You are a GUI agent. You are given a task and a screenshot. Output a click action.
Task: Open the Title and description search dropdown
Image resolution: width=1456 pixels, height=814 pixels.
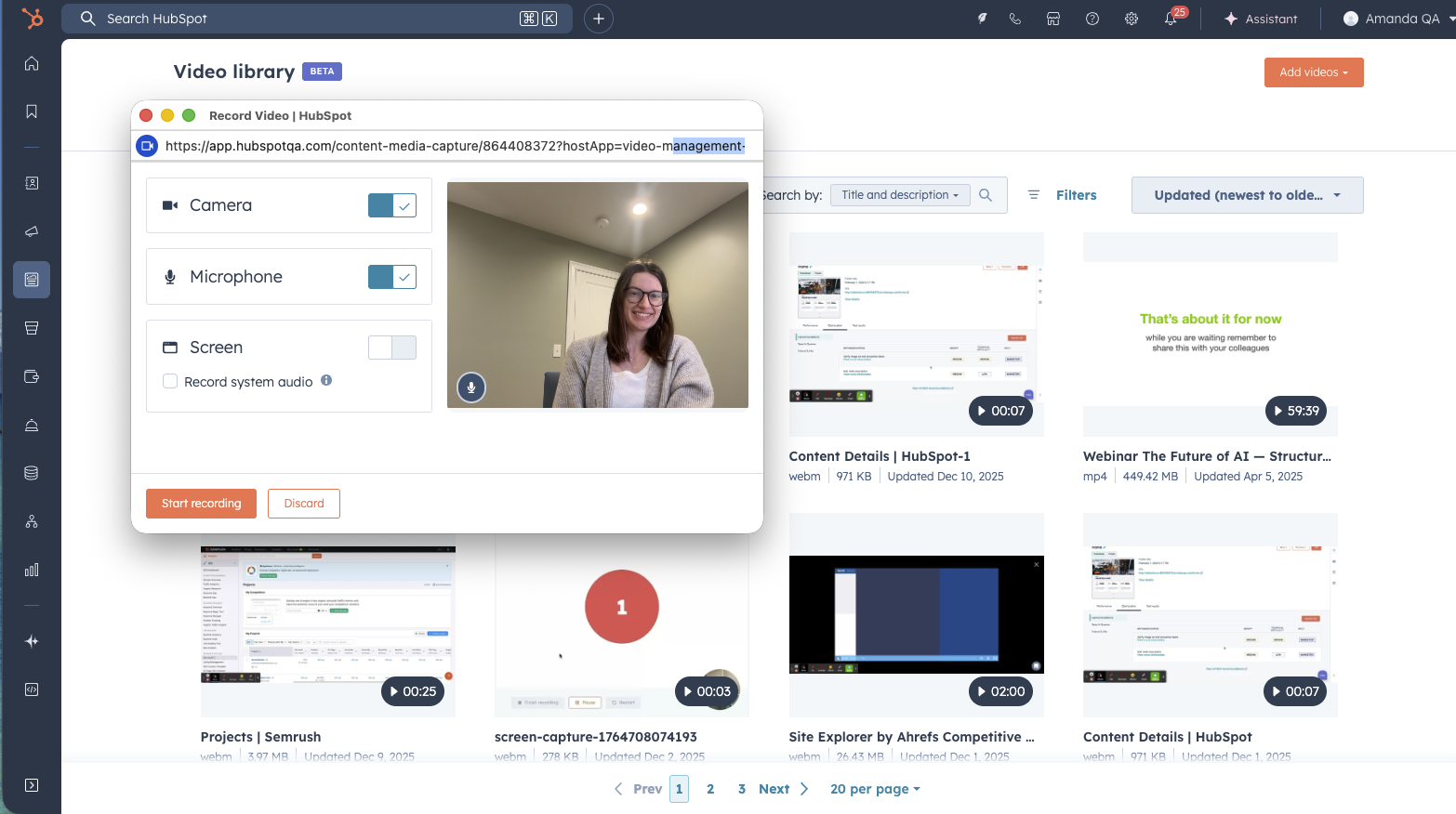click(x=899, y=194)
